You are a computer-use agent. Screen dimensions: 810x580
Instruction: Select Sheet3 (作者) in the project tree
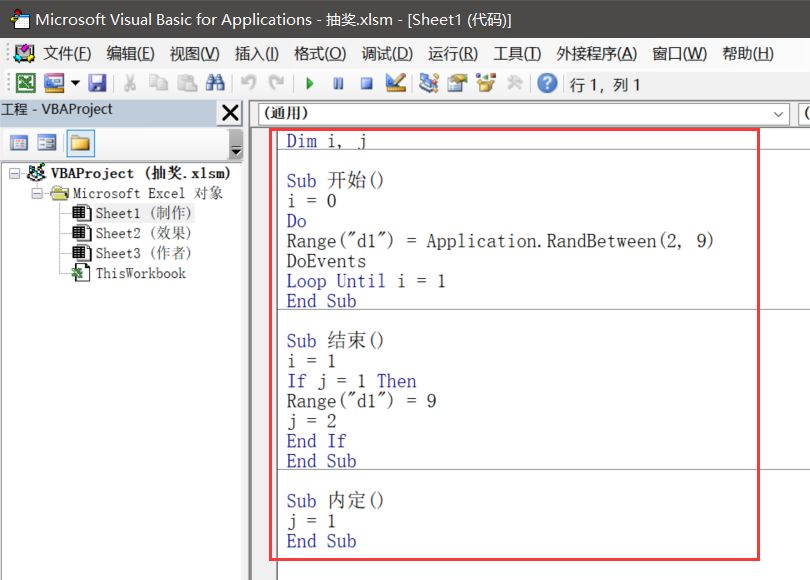click(144, 253)
